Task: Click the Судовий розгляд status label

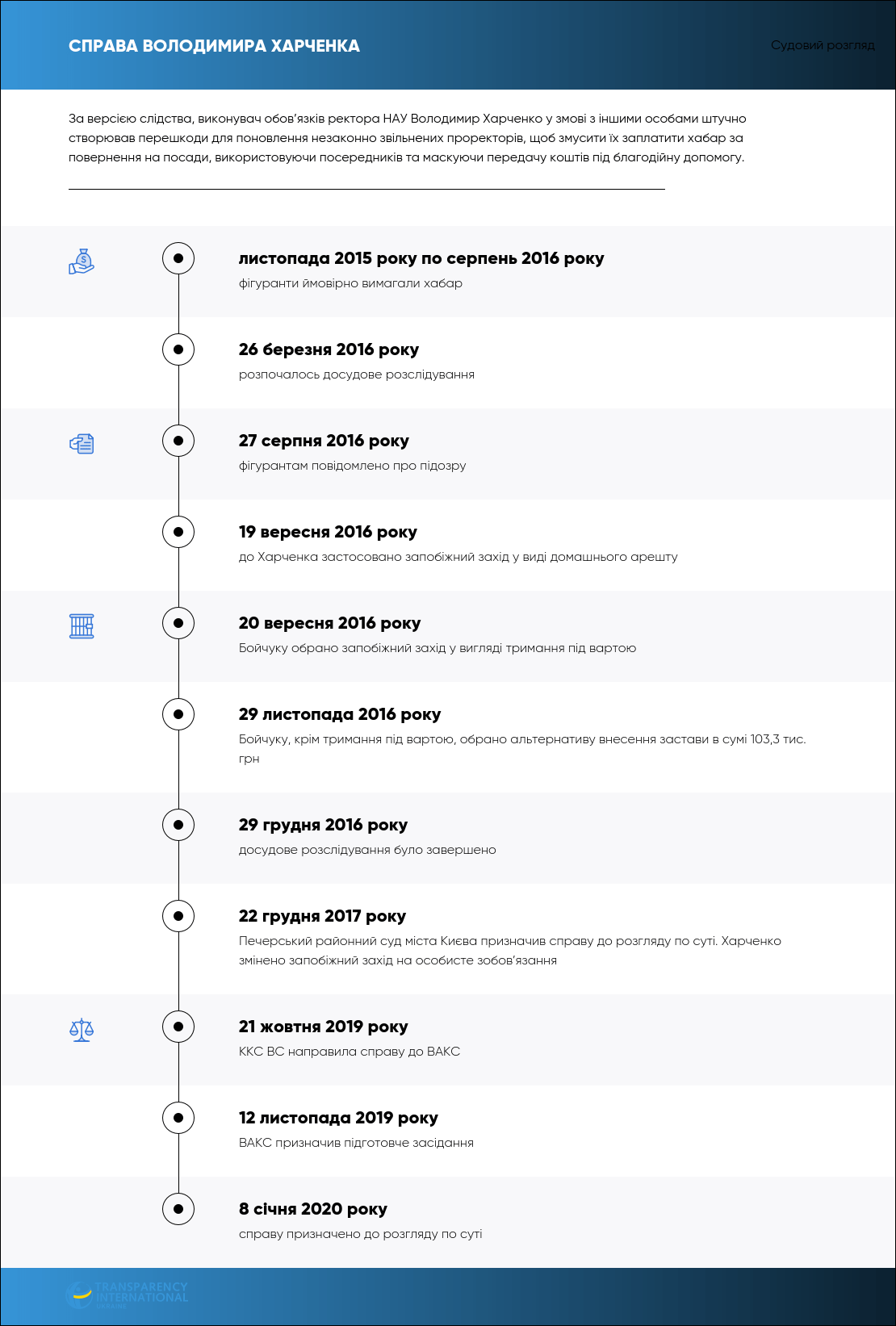Action: pos(823,45)
